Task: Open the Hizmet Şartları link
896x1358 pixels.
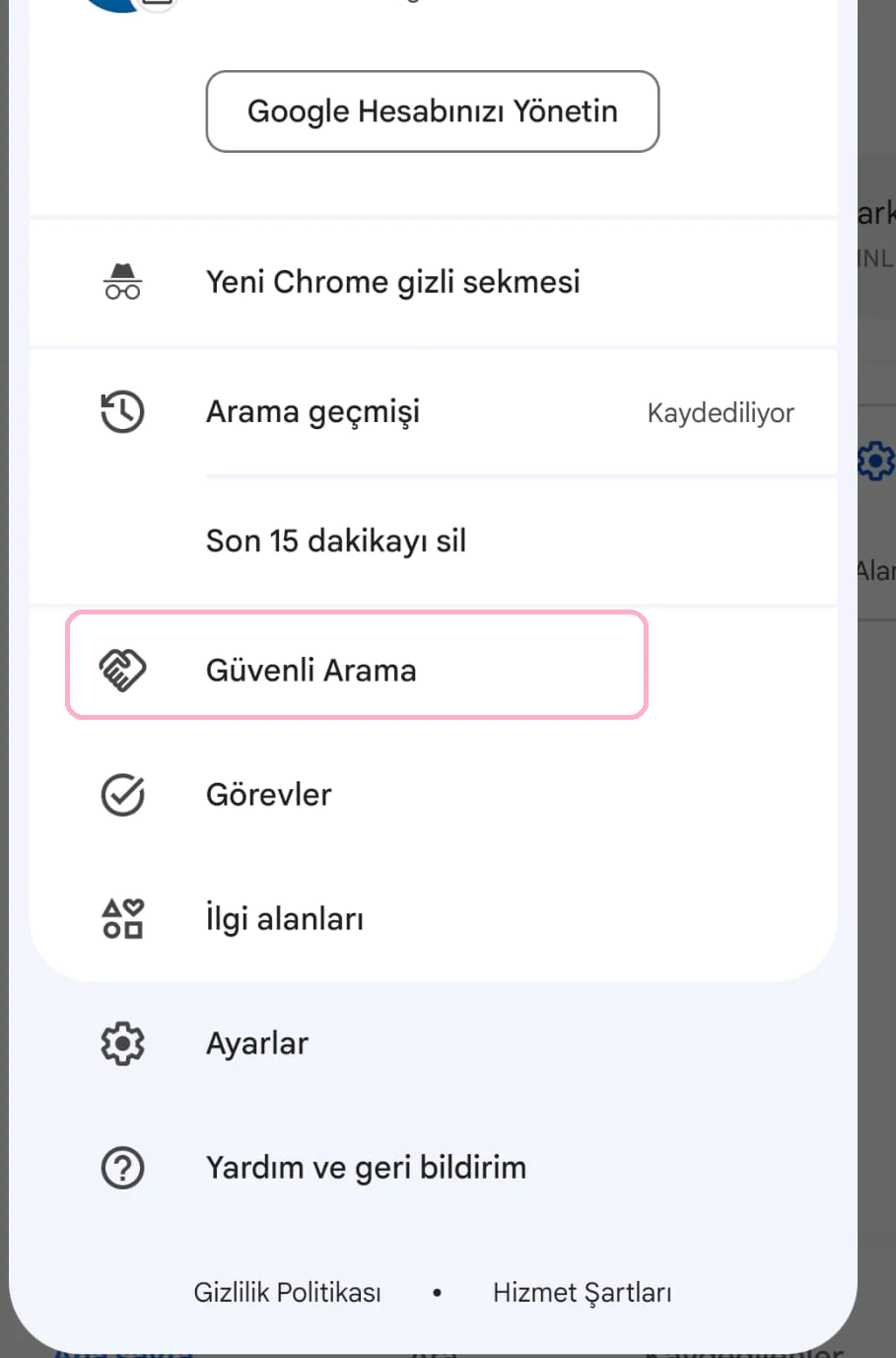Action: [x=583, y=1292]
